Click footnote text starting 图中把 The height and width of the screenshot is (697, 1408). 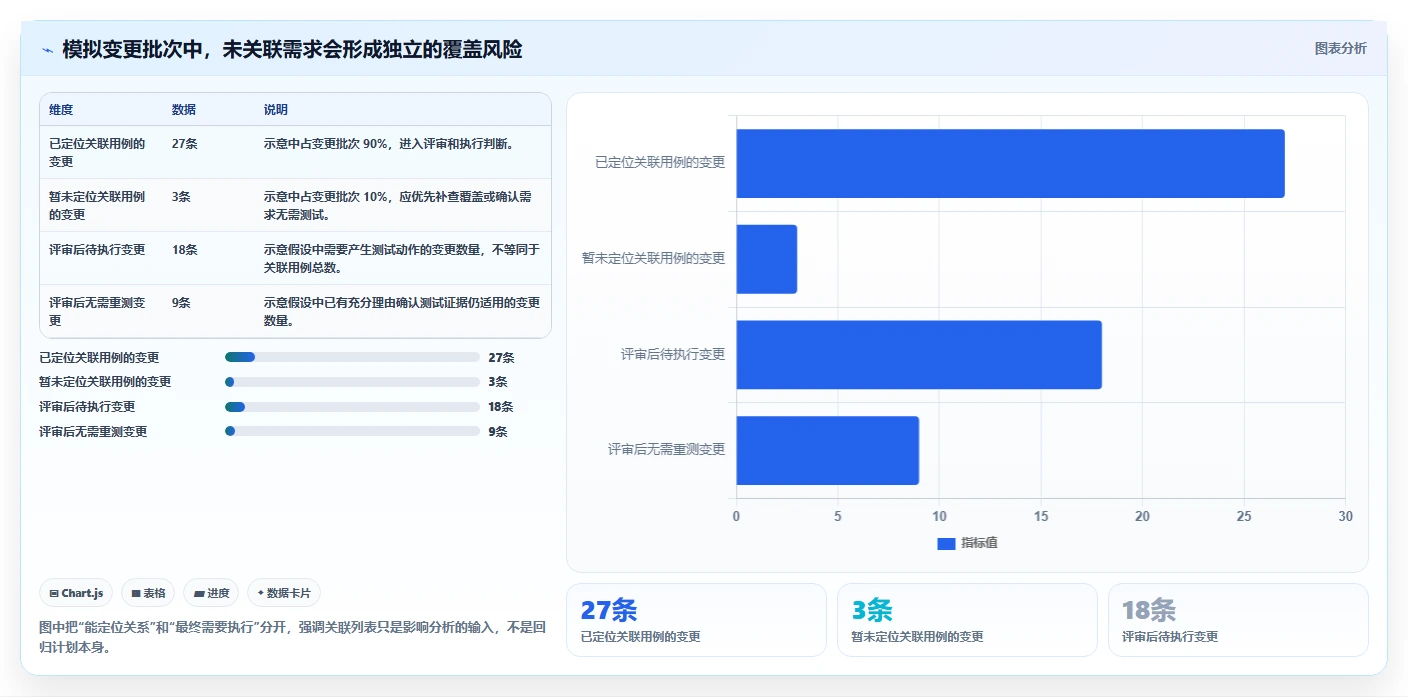[293, 637]
